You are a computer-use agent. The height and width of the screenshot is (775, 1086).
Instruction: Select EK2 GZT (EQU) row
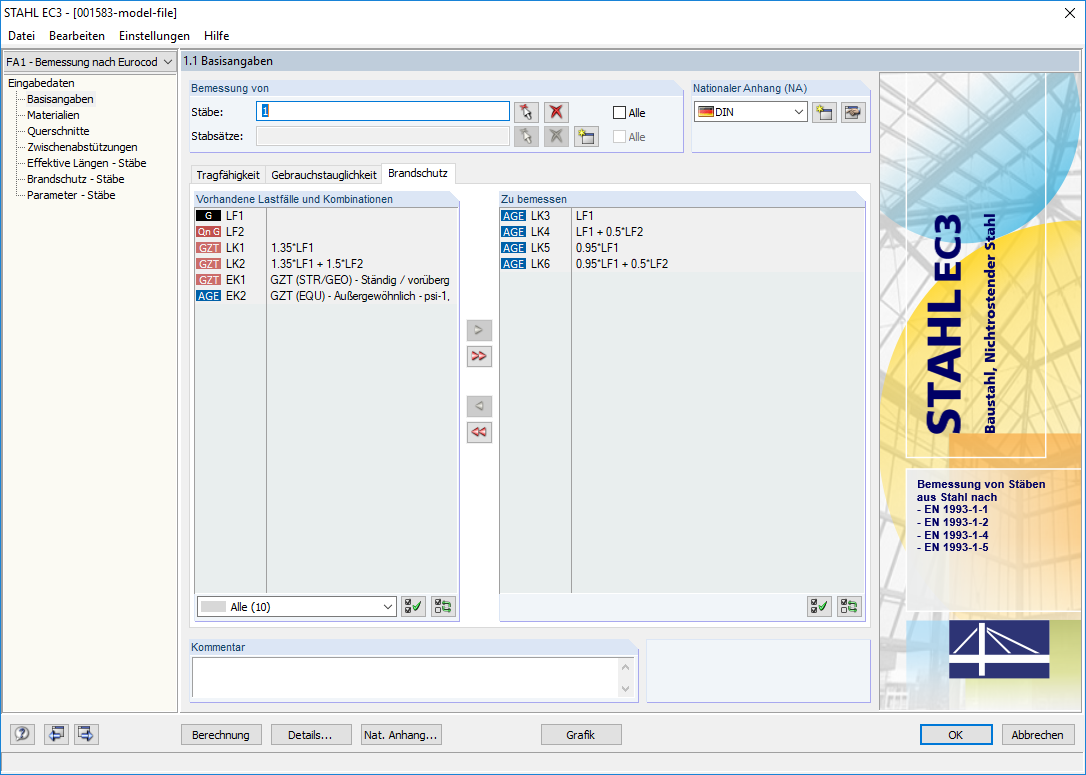click(326, 296)
